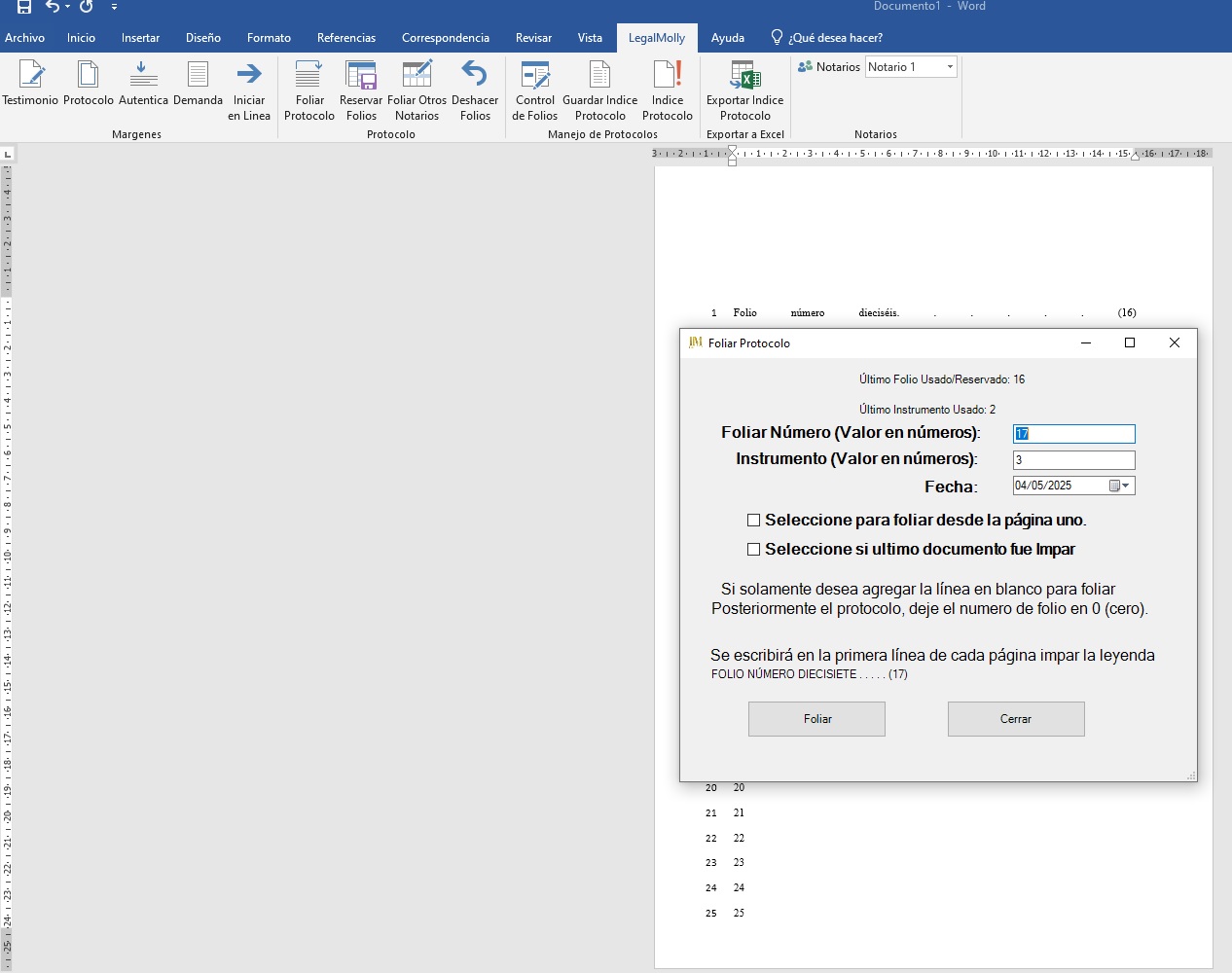Open the Diseño tab
Viewport: 1232px width, 973px height.
point(203,38)
